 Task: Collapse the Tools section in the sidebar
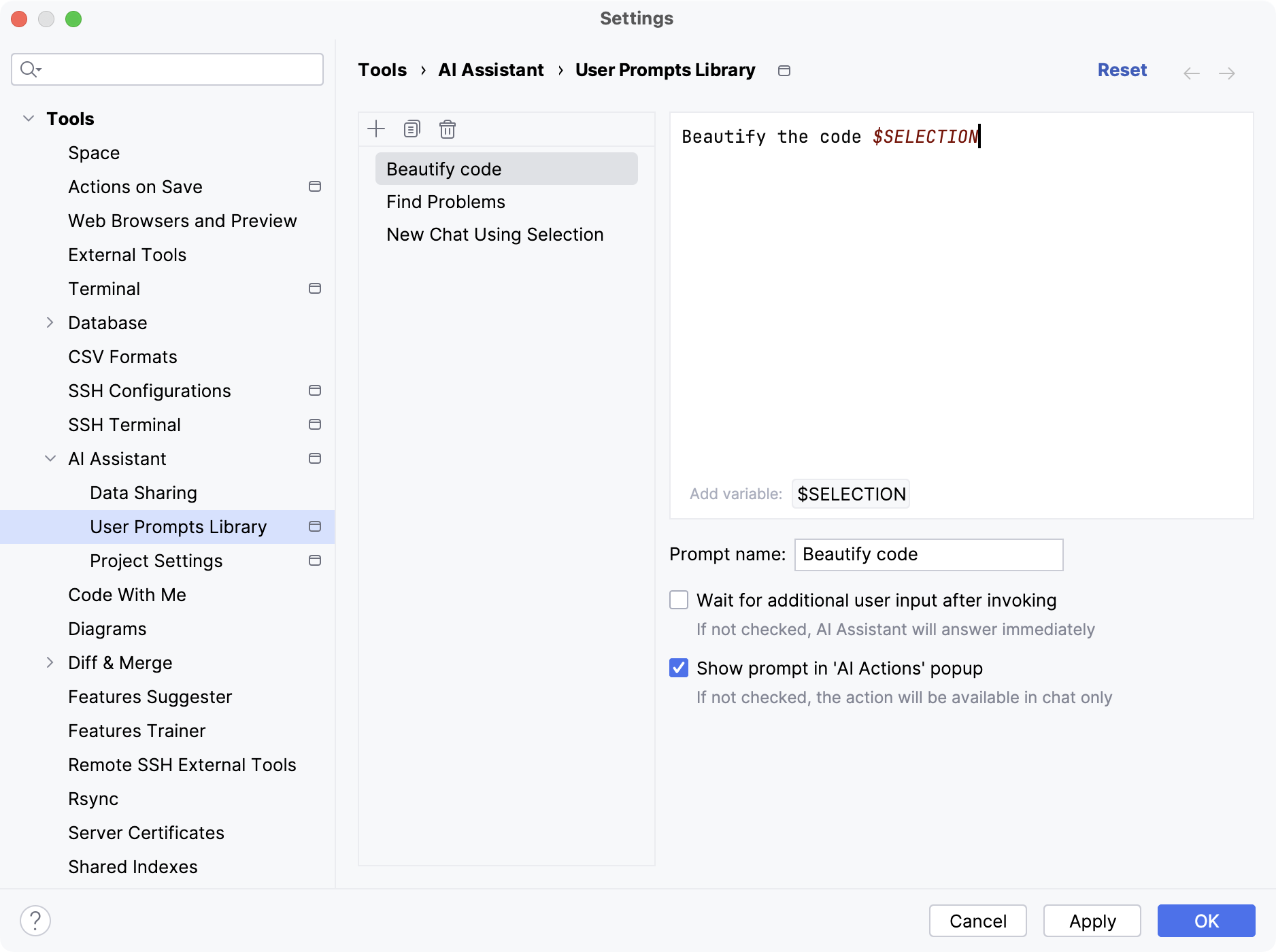(x=29, y=118)
